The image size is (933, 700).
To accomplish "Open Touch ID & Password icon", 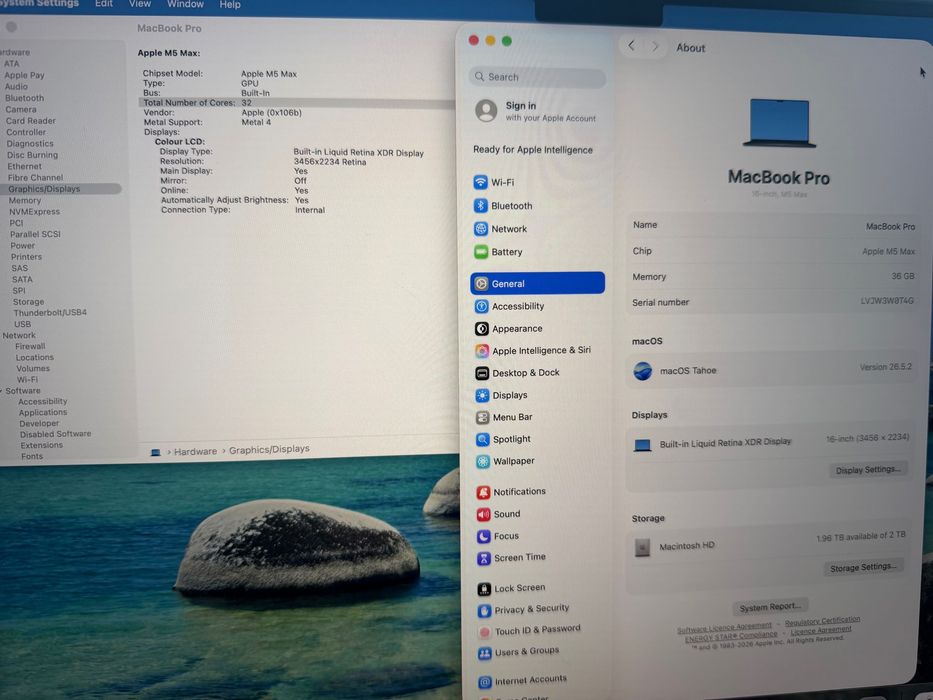I will pyautogui.click(x=485, y=633).
